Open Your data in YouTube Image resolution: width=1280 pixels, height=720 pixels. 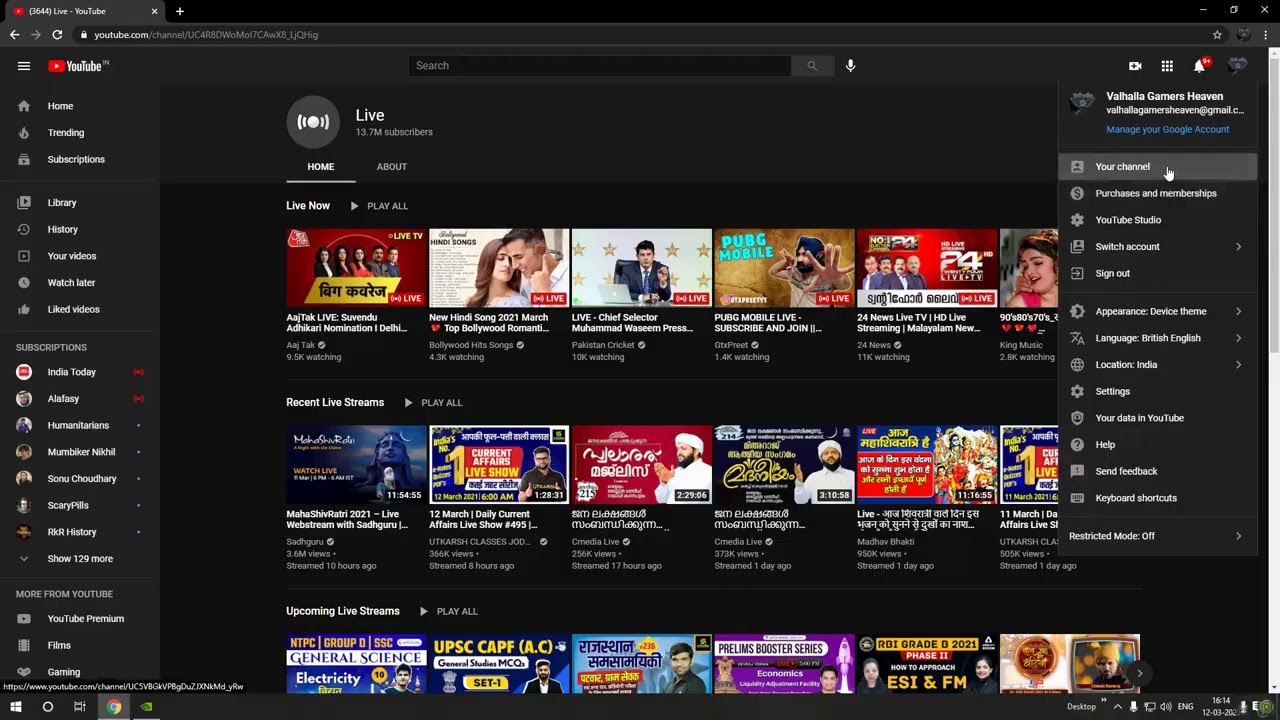point(1158,418)
